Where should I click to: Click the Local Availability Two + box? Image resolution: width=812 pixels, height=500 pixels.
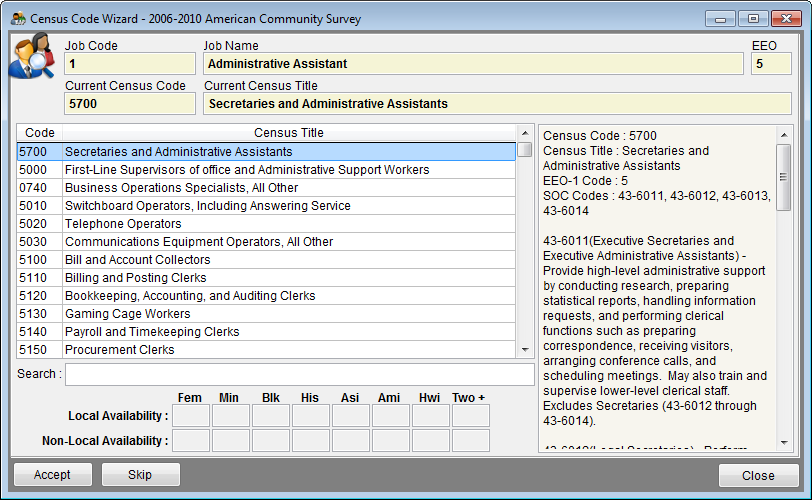471,416
